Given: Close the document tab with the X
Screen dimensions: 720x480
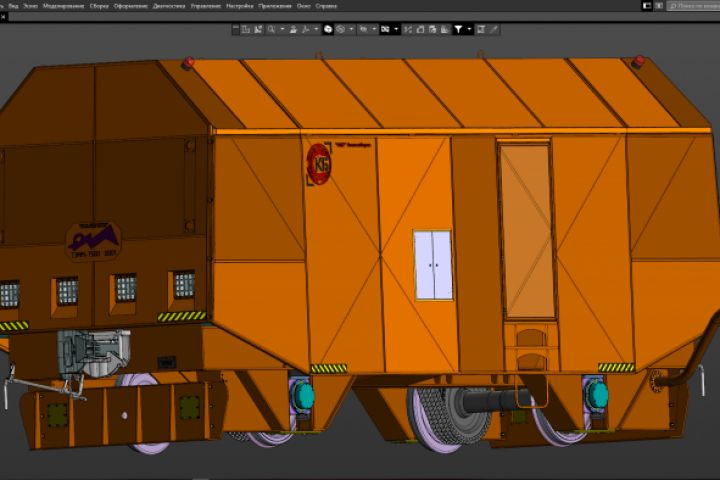Looking at the screenshot, I should (3, 17).
